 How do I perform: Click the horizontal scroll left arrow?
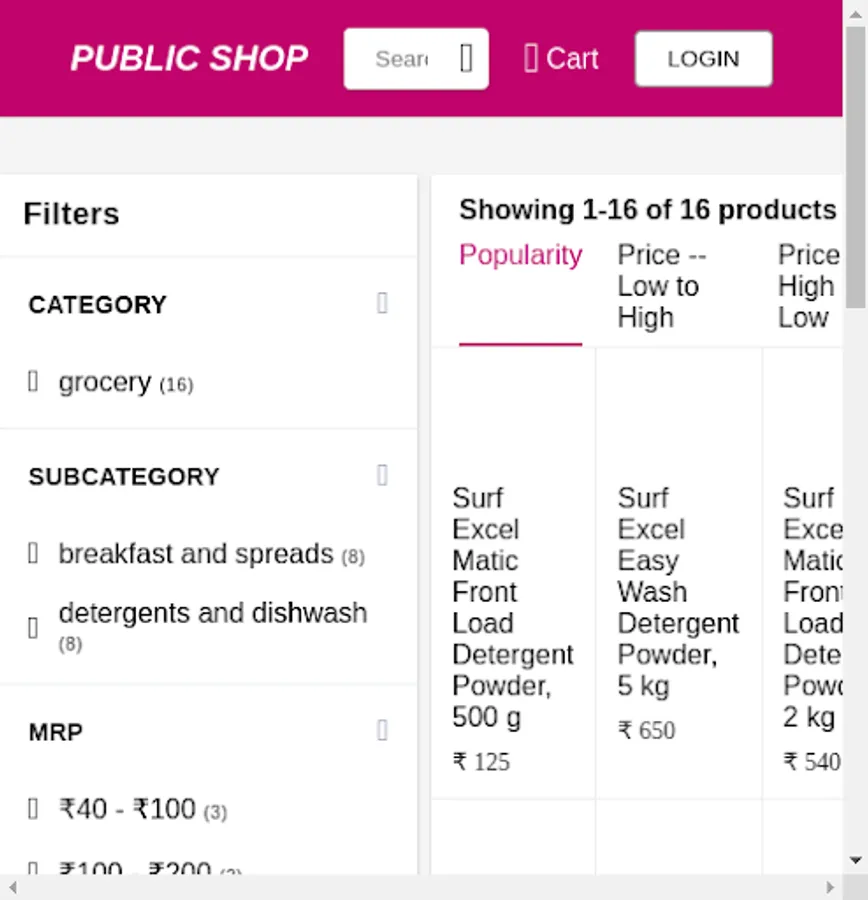11,887
